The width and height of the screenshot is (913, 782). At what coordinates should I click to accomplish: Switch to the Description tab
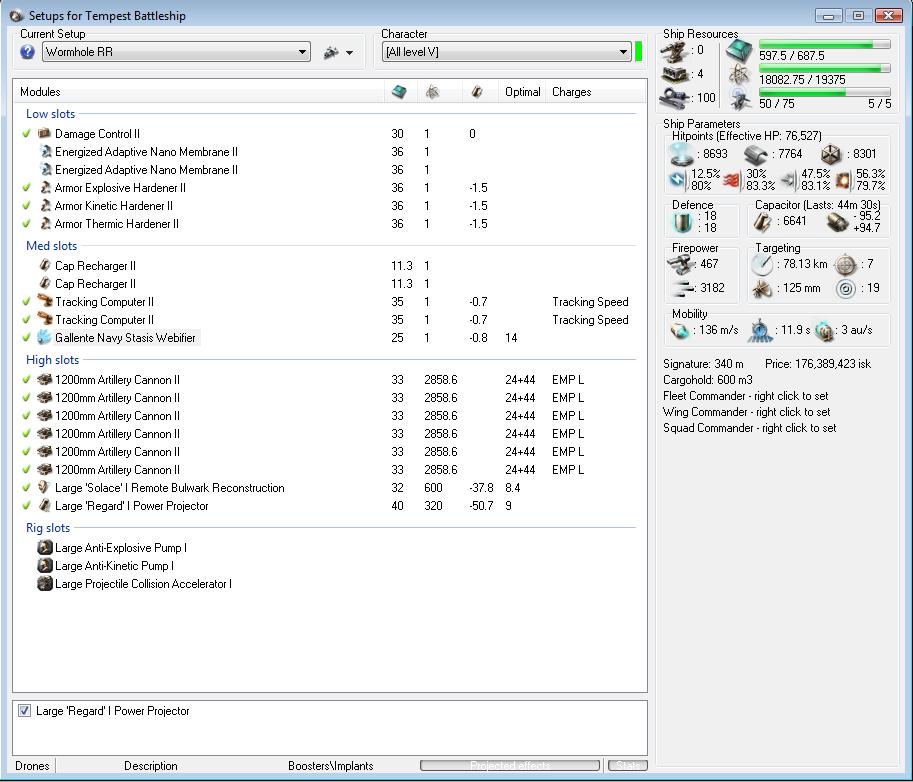(151, 766)
